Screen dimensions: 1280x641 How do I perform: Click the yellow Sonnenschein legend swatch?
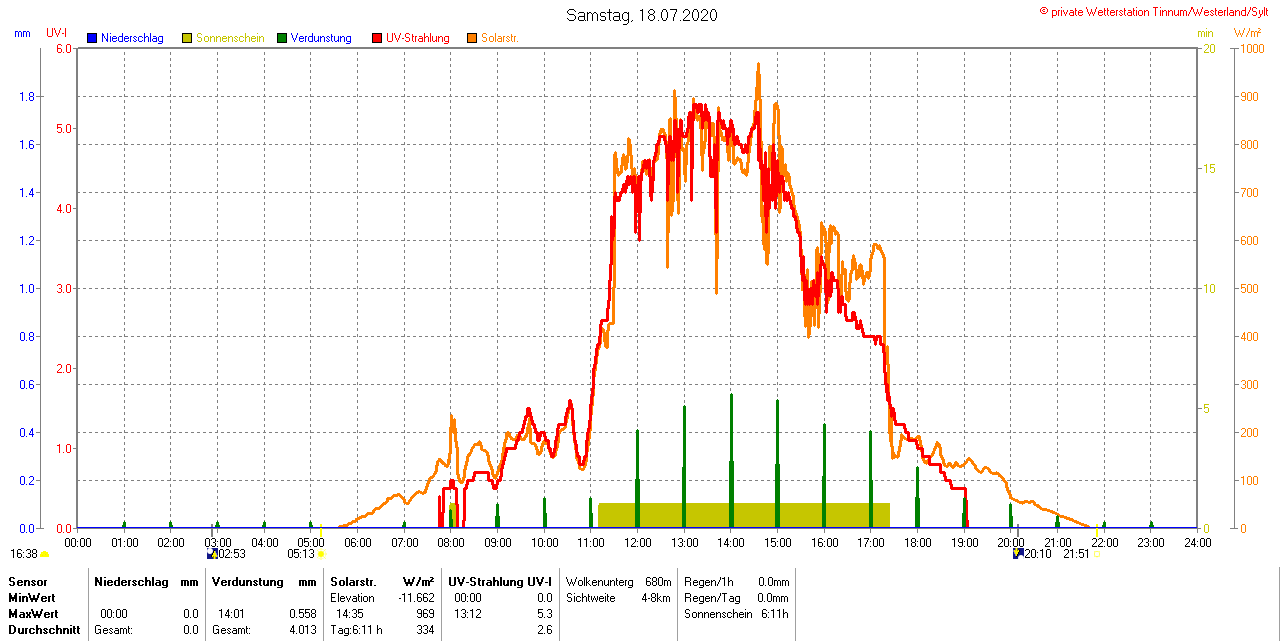pos(187,38)
